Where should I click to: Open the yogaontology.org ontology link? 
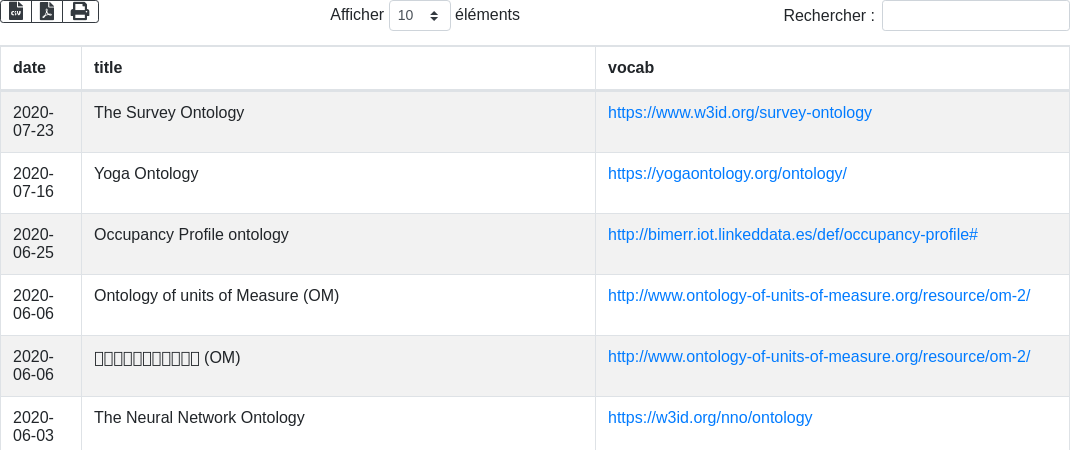tap(727, 173)
